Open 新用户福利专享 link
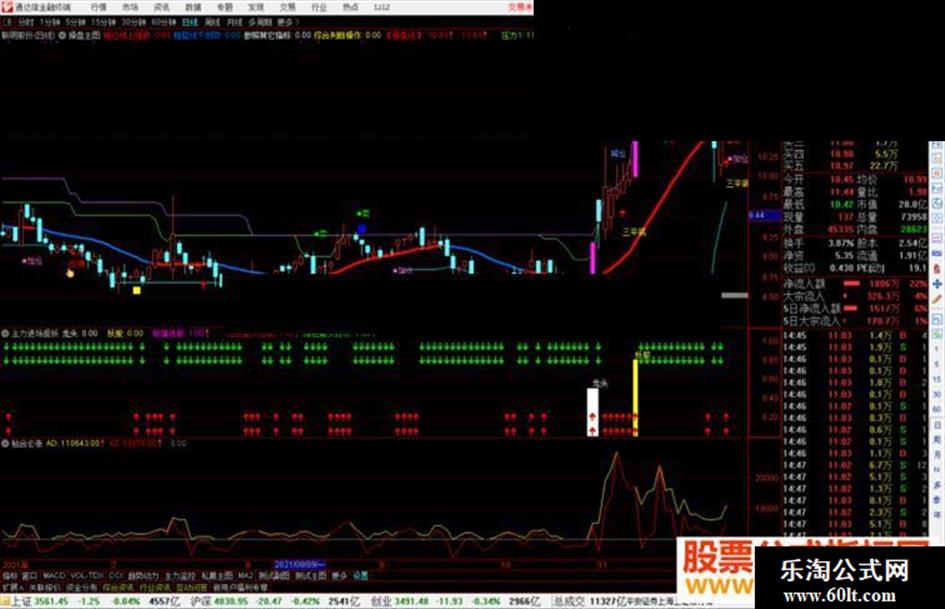945x609 pixels. tap(240, 587)
